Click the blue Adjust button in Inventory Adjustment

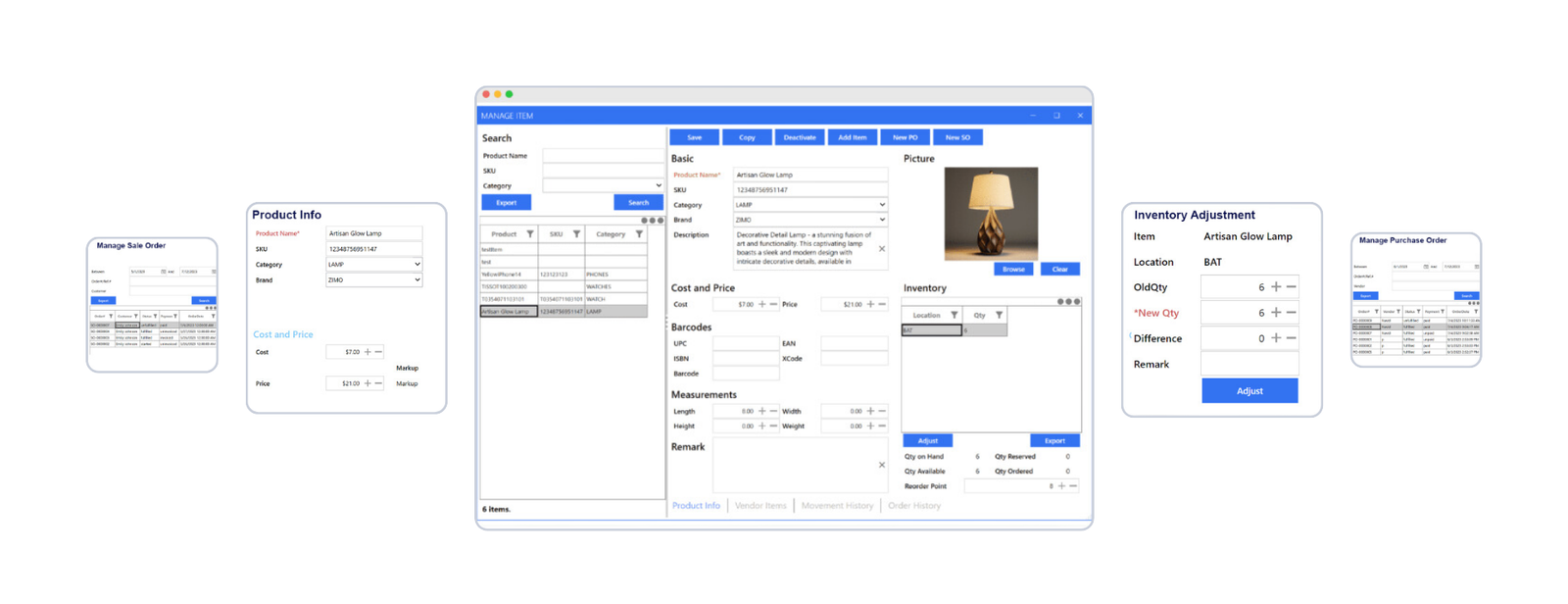(x=1249, y=391)
